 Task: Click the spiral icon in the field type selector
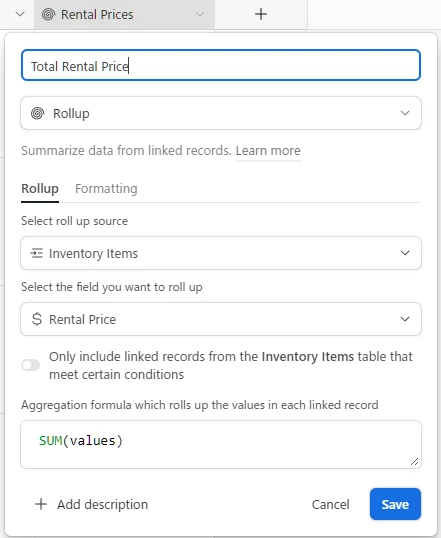tap(38, 113)
